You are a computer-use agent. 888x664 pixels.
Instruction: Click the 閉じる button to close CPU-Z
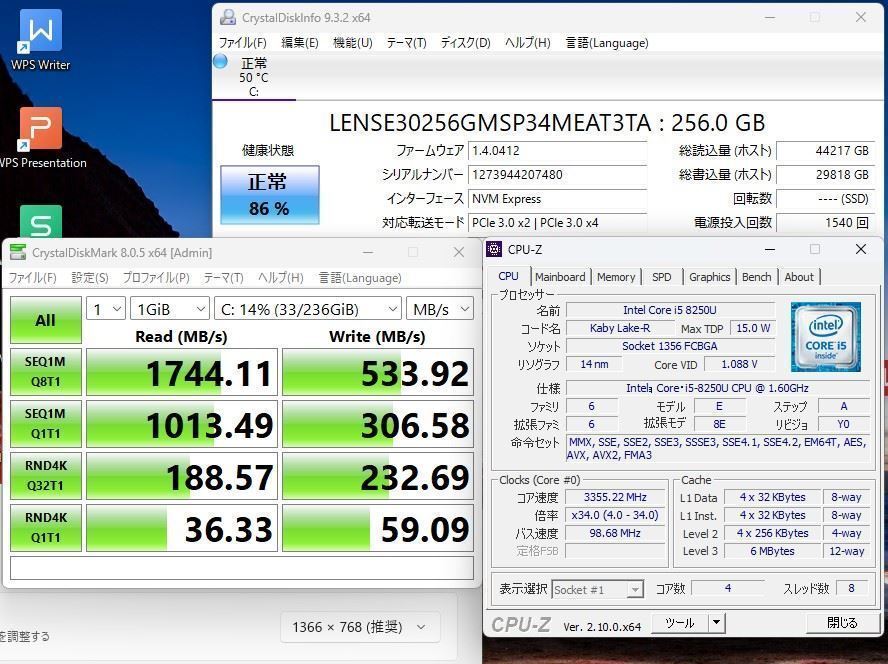[x=841, y=622]
